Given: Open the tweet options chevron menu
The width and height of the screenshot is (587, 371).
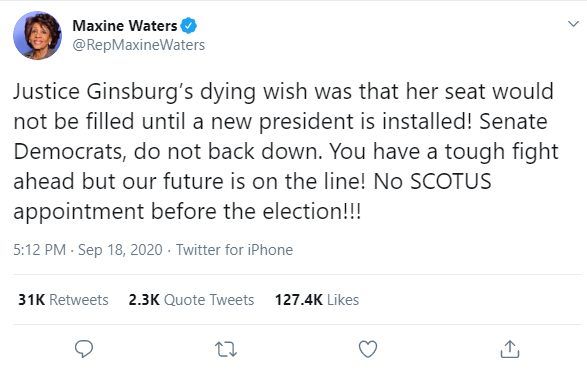Looking at the screenshot, I should [x=573, y=24].
